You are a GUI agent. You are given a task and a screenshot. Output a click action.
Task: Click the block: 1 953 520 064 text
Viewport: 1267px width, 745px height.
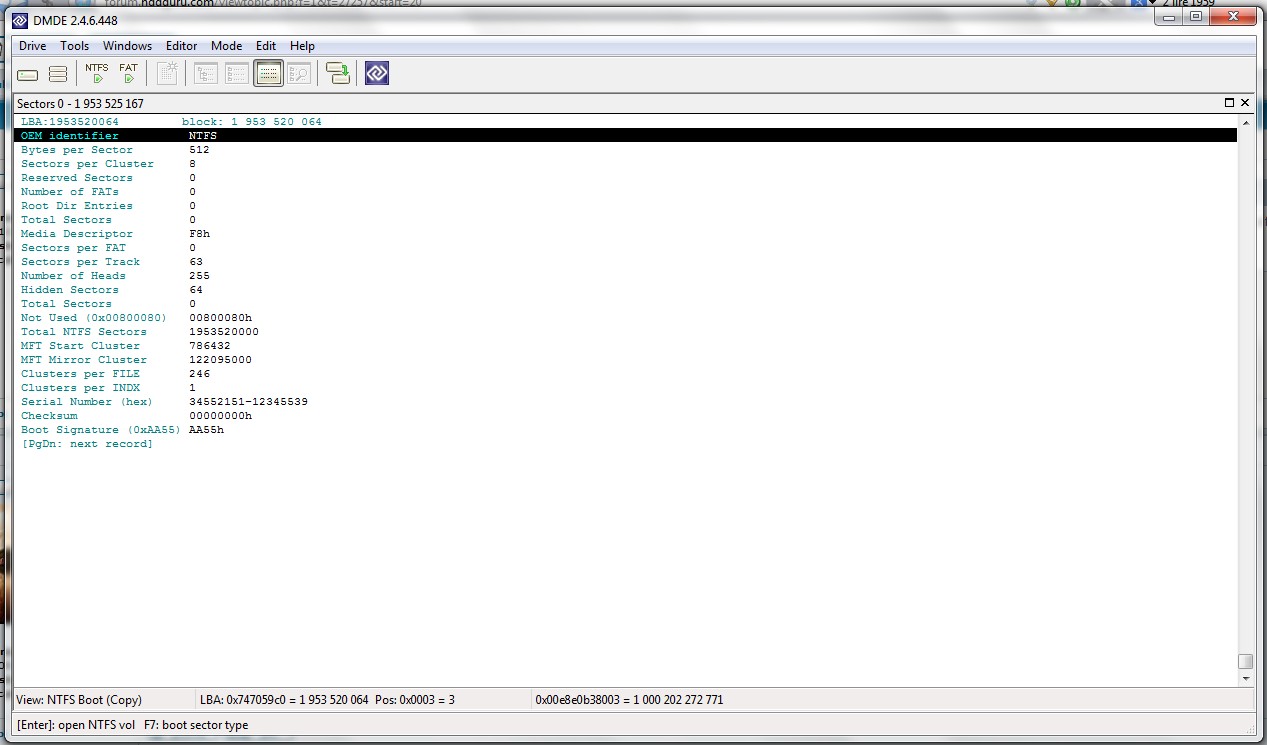tap(252, 122)
